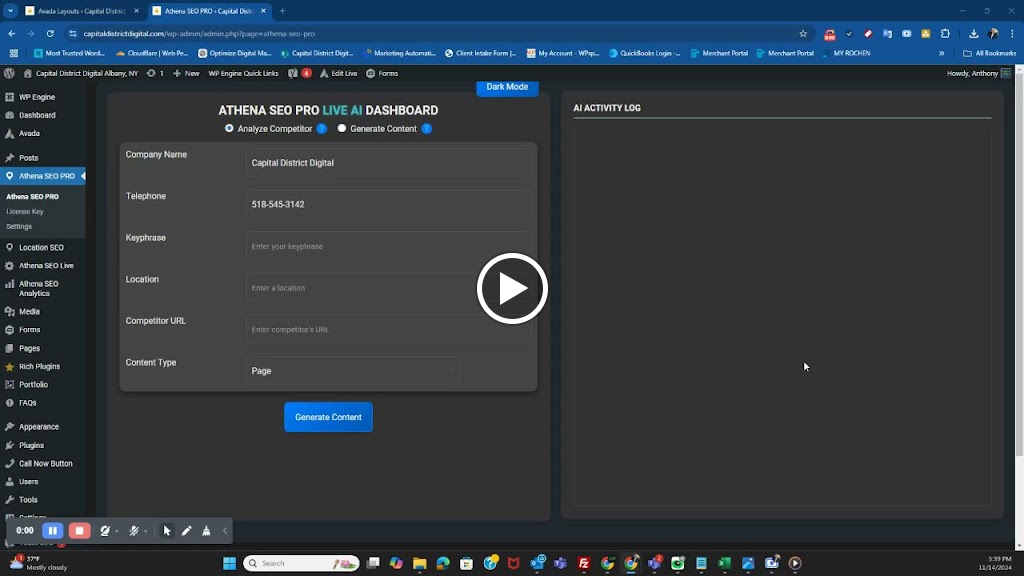This screenshot has width=1024, height=576.
Task: Toggle the webcam off control in recorder
Action: pyautogui.click(x=104, y=531)
